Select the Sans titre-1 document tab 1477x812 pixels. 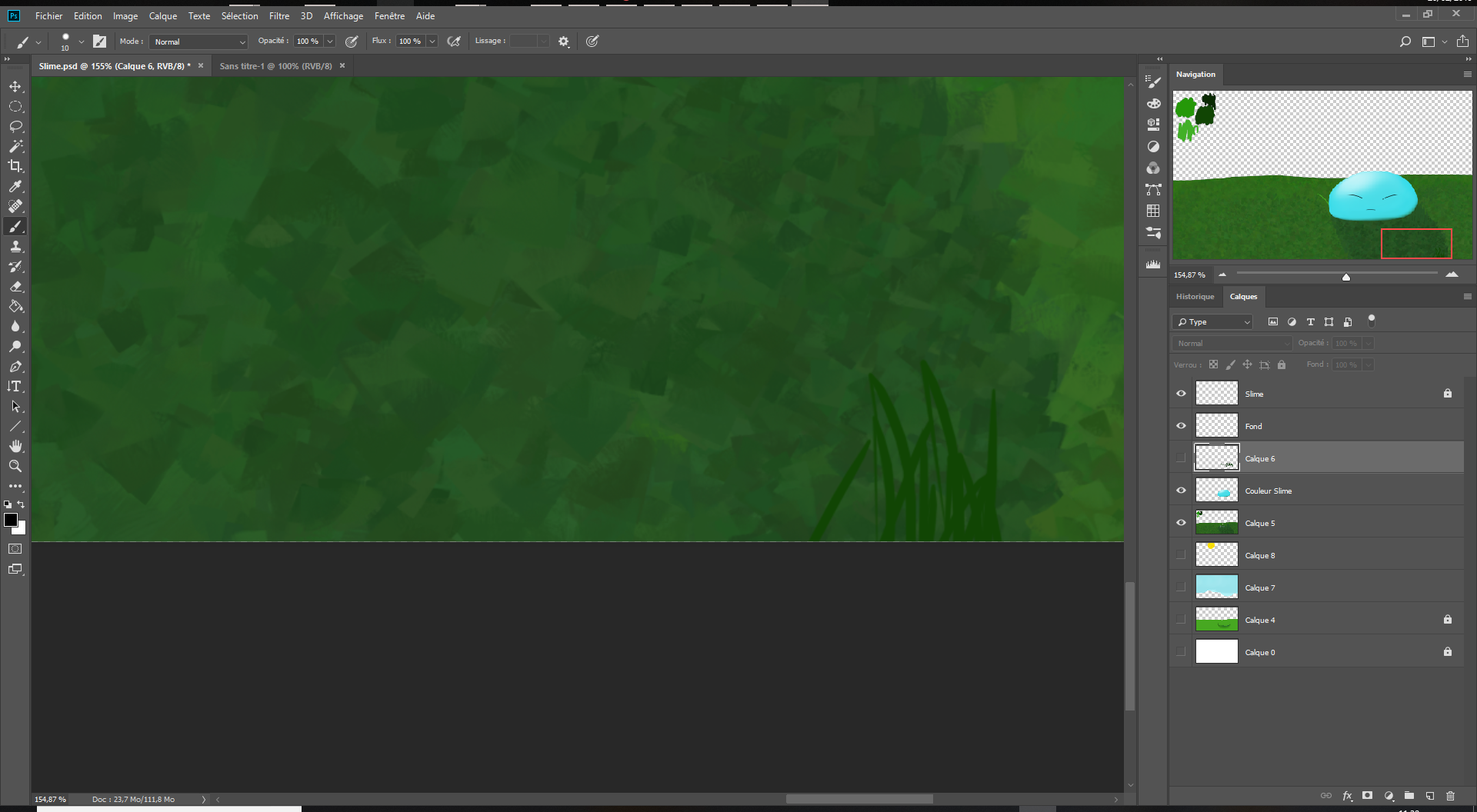click(275, 65)
